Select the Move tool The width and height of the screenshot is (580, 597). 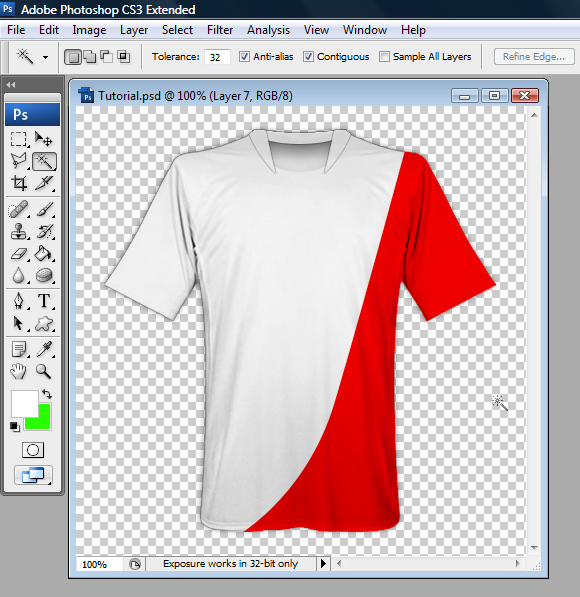(x=44, y=139)
